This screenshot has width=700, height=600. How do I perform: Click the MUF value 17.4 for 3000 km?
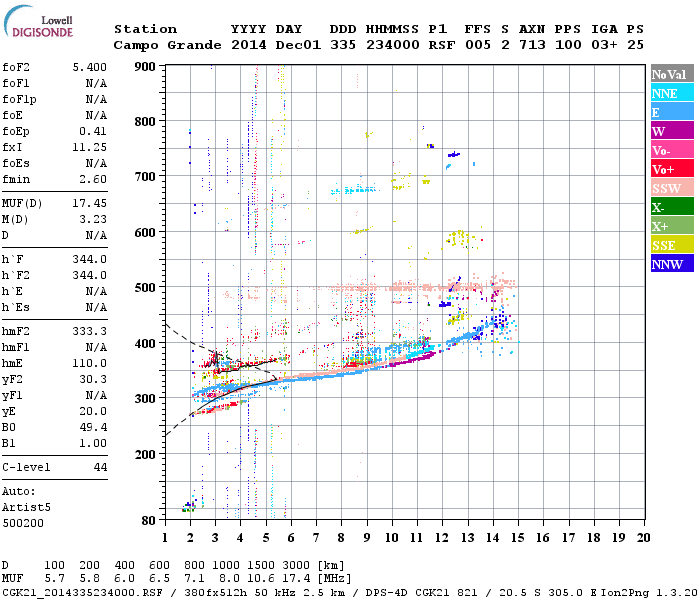point(296,579)
